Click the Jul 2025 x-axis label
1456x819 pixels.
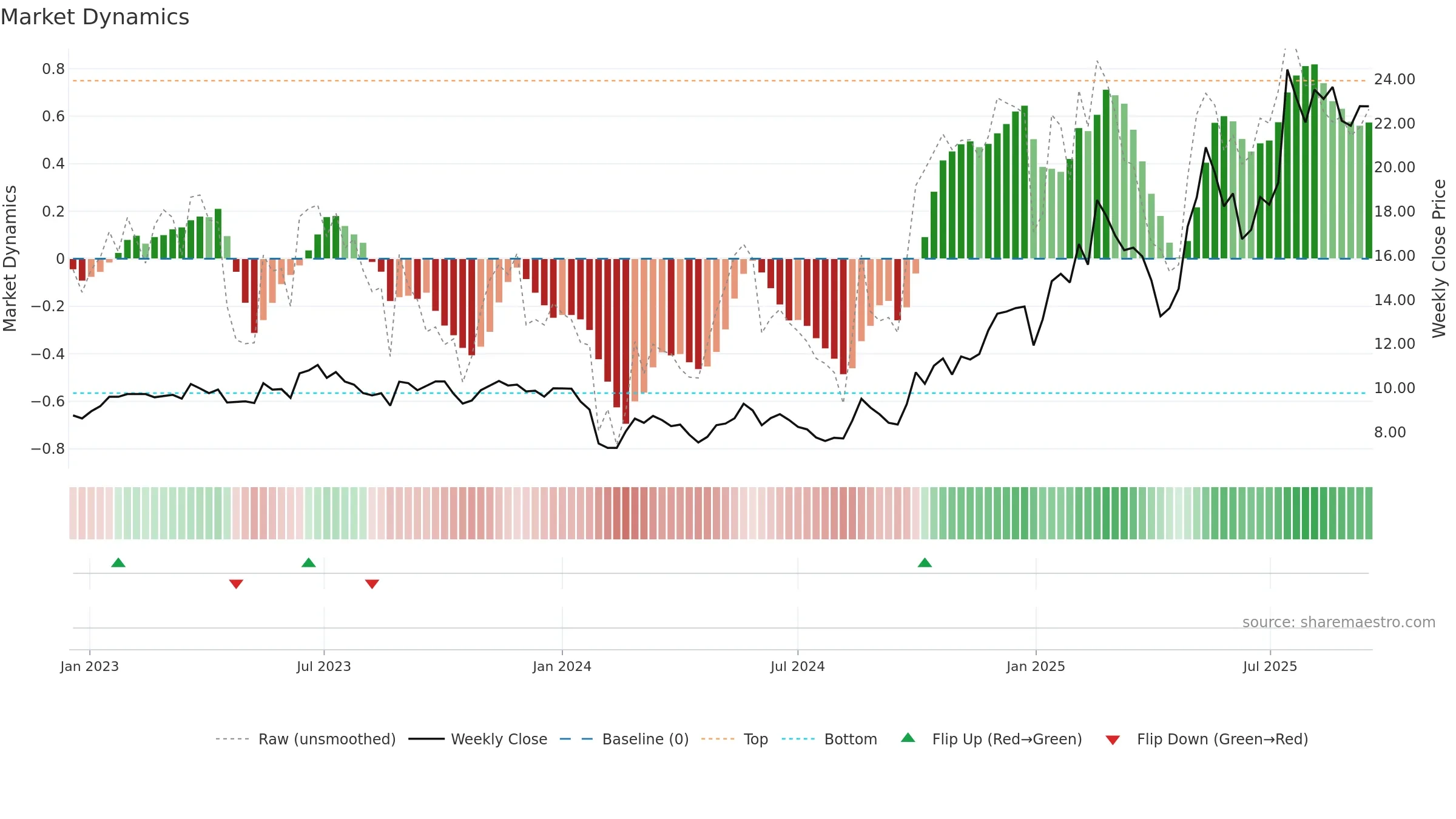pyautogui.click(x=1270, y=666)
